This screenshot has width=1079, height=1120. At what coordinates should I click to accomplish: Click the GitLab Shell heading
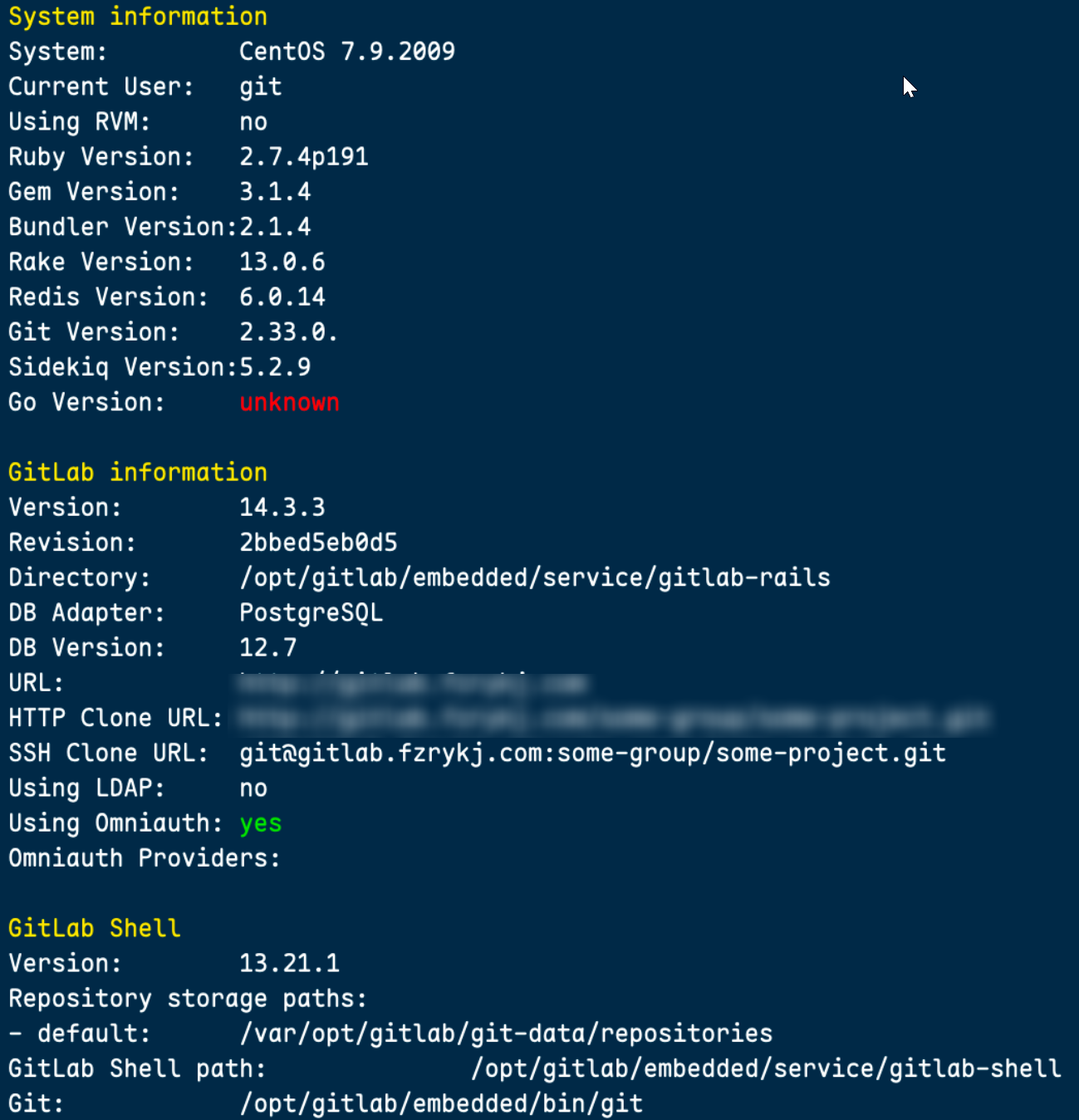(x=95, y=928)
